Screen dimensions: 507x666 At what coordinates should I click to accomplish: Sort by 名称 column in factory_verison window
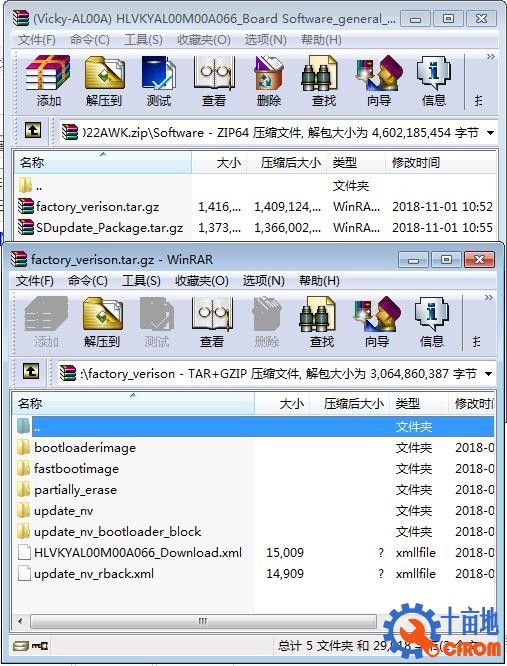tap(133, 404)
